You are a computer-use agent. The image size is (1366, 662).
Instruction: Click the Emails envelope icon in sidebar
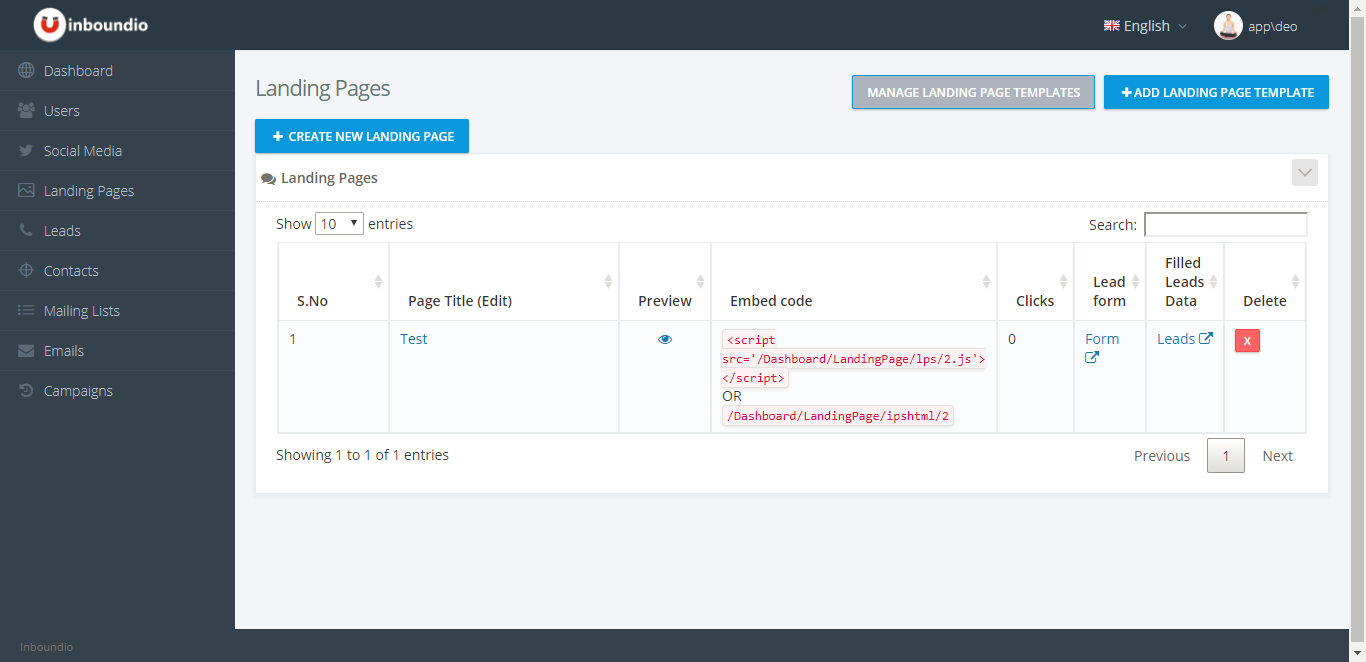[26, 351]
